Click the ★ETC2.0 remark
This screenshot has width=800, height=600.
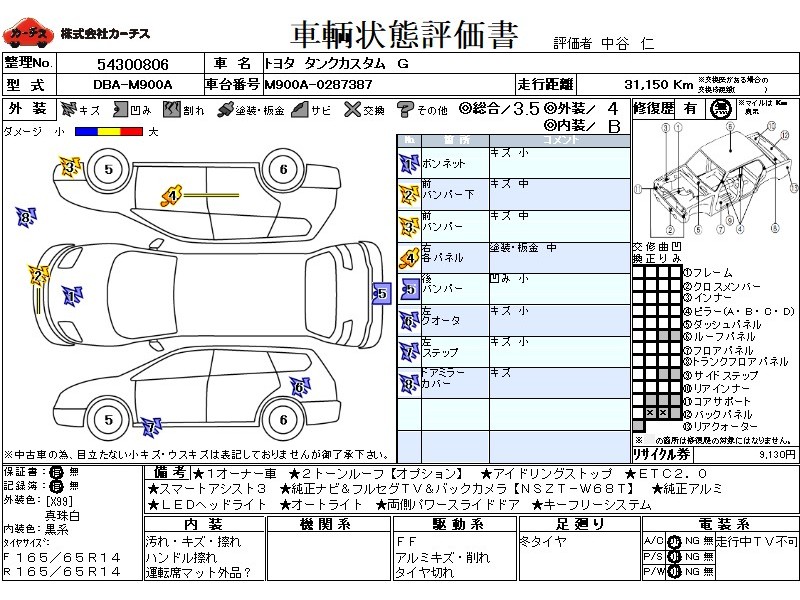point(666,474)
